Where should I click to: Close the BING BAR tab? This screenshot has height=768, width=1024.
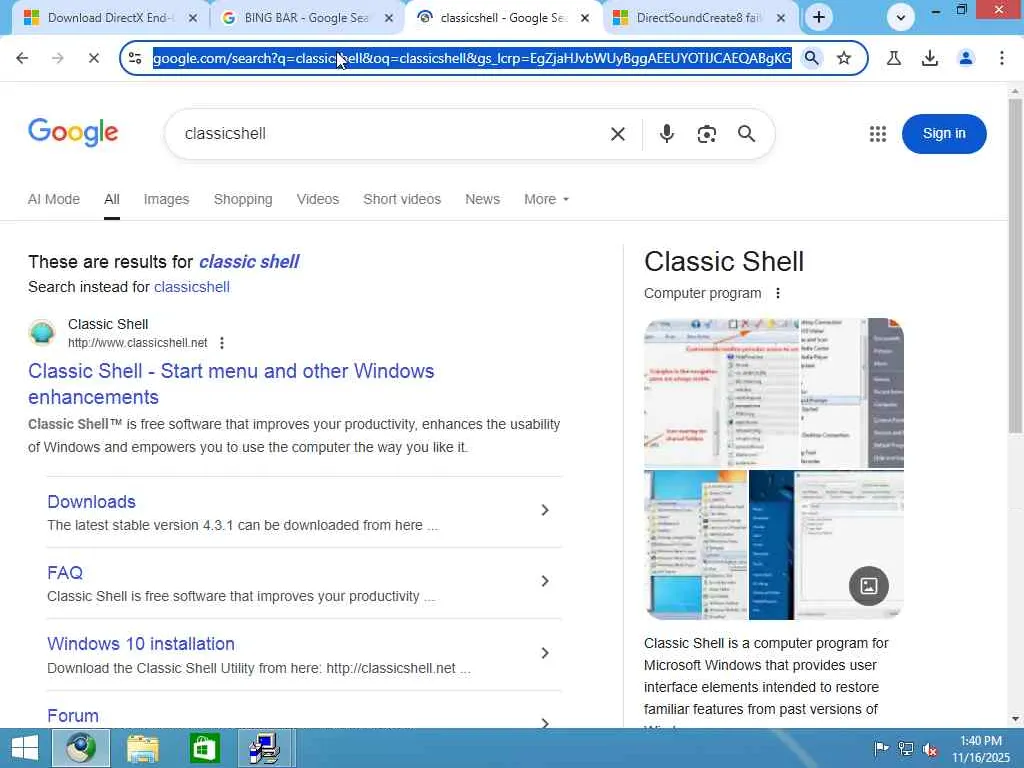click(389, 18)
